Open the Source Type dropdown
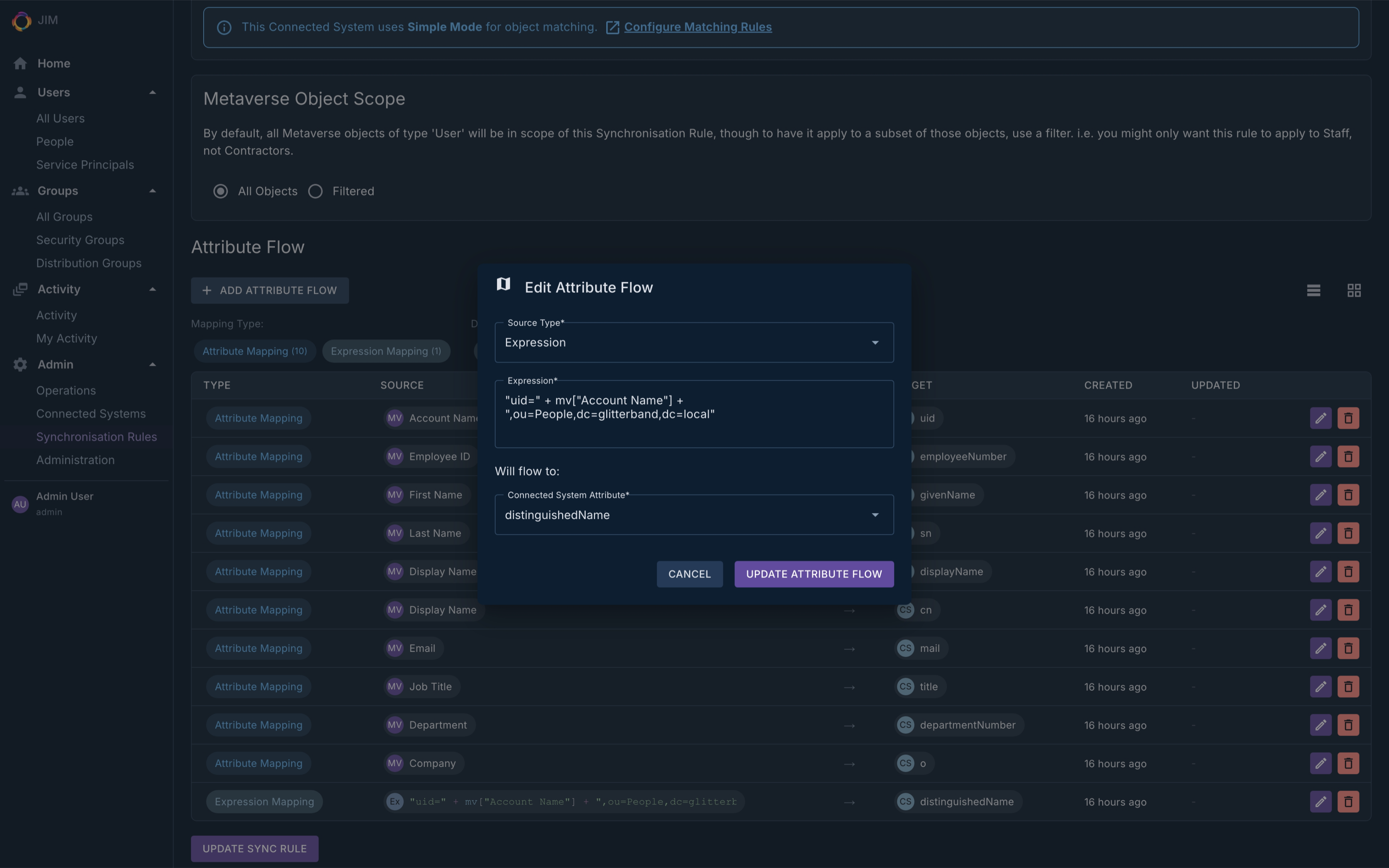This screenshot has height=868, width=1389. (x=693, y=343)
